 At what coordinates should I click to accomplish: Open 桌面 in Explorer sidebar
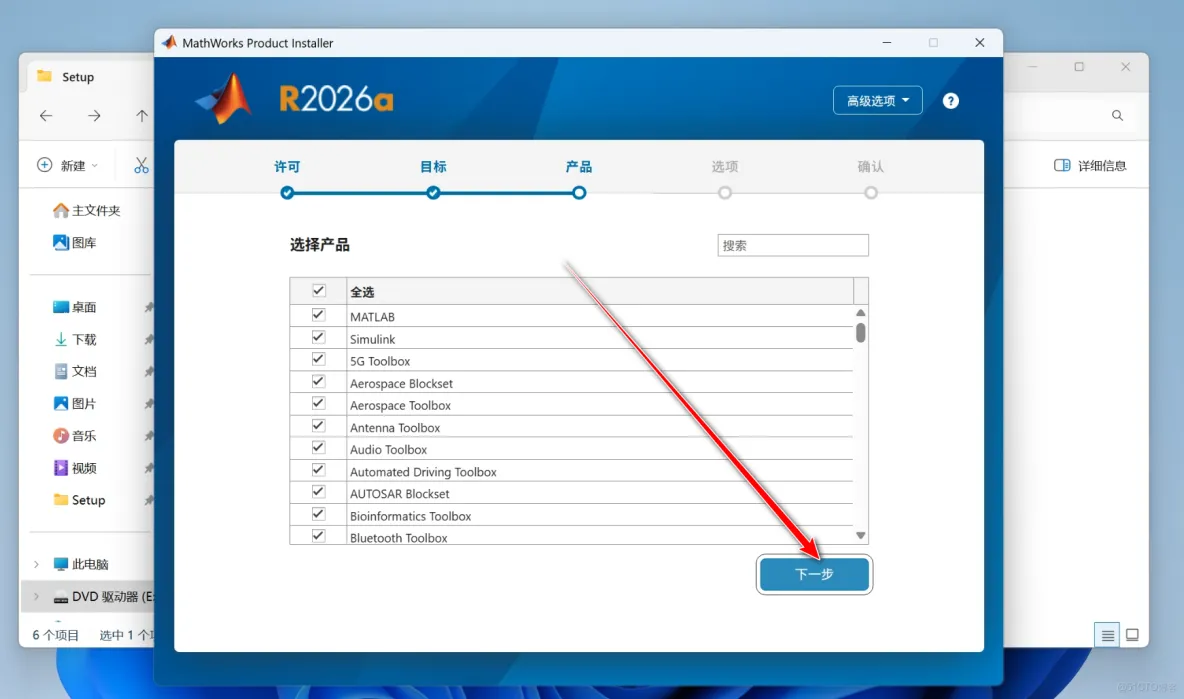point(75,307)
